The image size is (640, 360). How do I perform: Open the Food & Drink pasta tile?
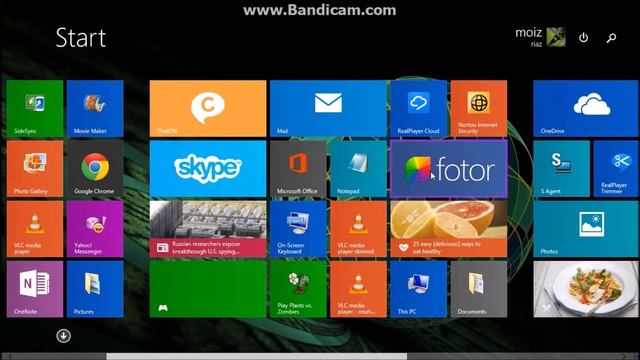pos(586,289)
